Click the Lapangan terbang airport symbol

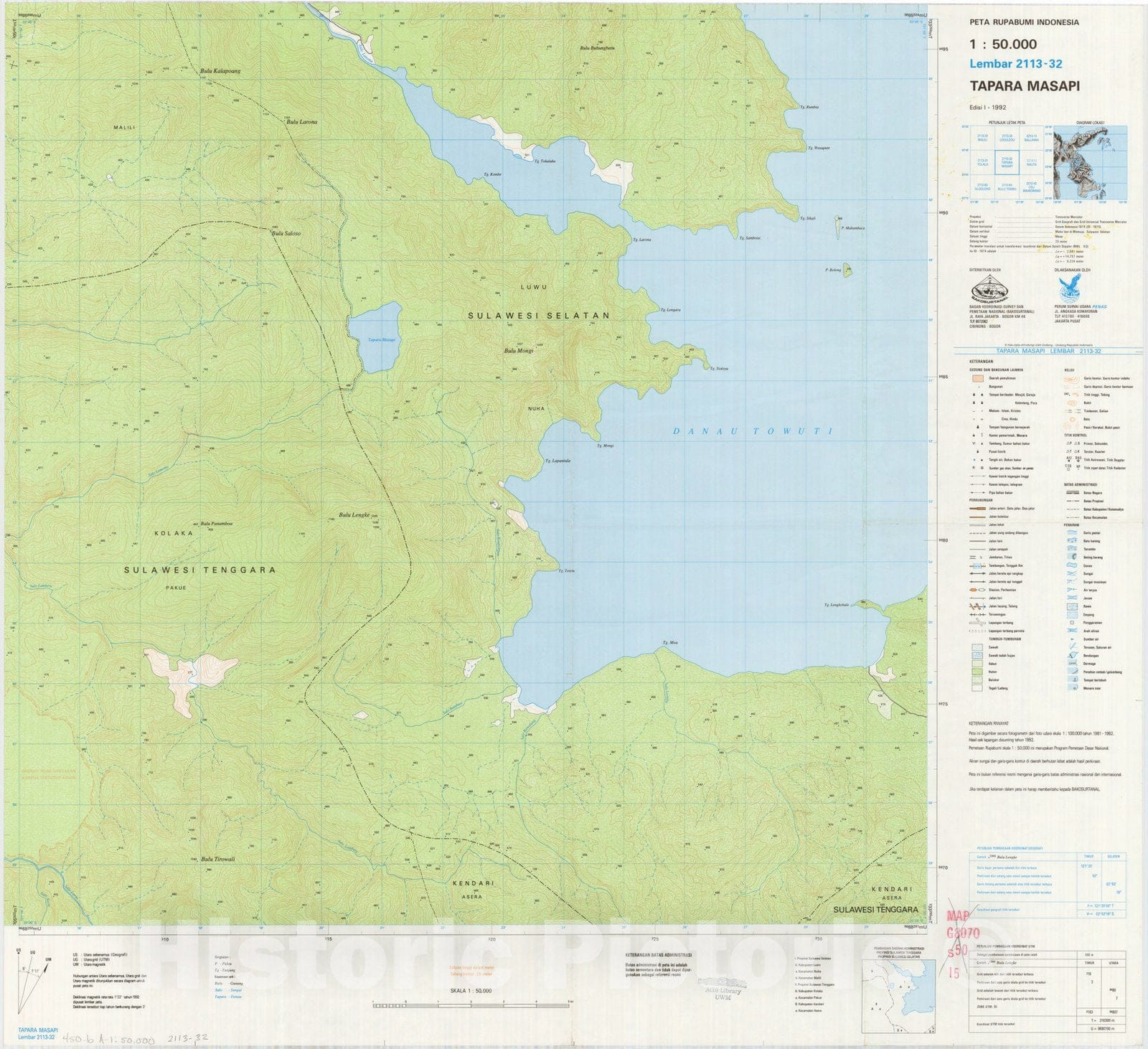pyautogui.click(x=976, y=622)
